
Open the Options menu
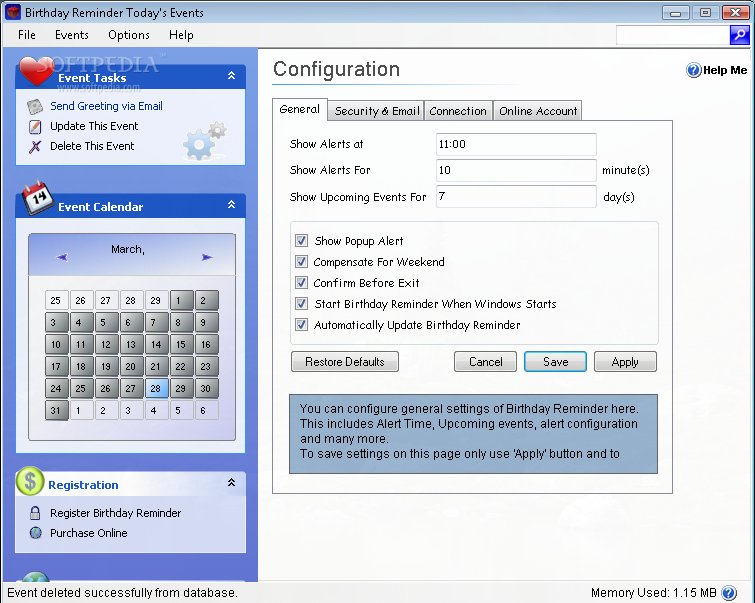point(129,35)
